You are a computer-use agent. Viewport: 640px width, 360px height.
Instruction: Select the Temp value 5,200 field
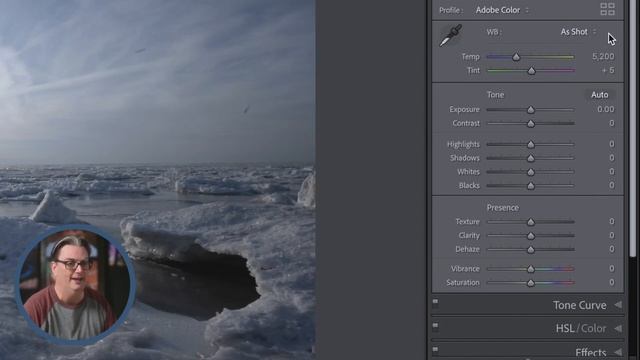coord(603,57)
